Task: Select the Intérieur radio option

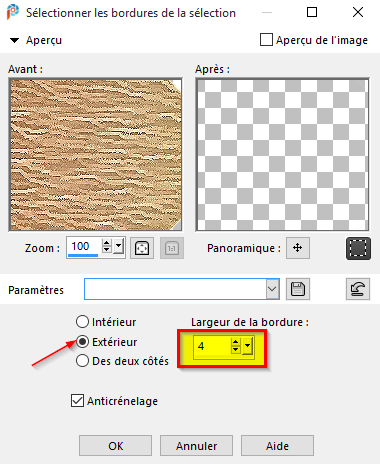Action: tap(82, 322)
